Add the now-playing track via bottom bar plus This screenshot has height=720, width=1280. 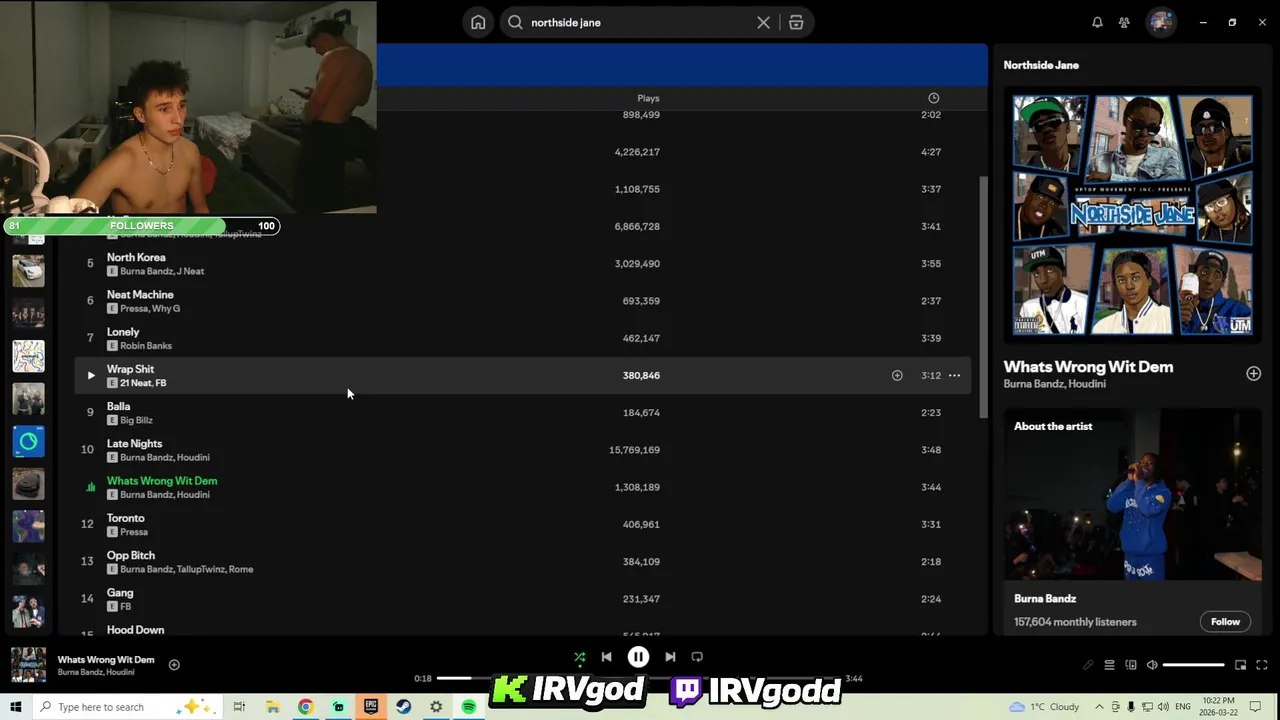(x=174, y=664)
